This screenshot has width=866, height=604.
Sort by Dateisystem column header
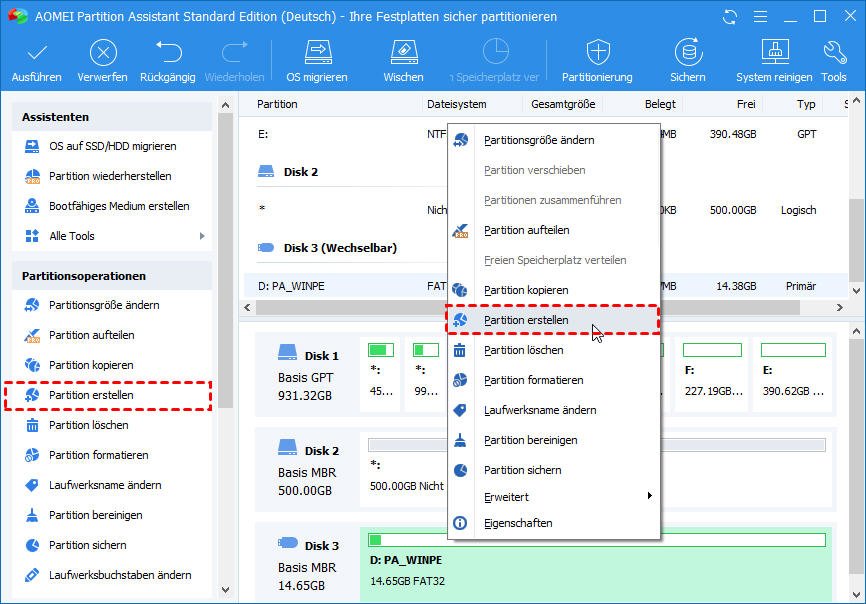click(x=457, y=104)
